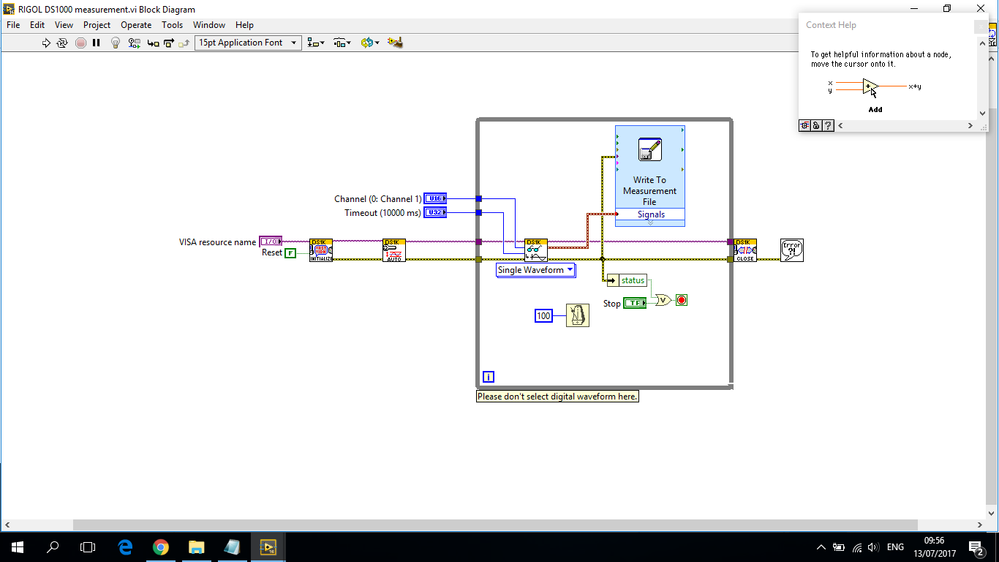Toggle the Lock Context Help button
The width and height of the screenshot is (999, 562).
tap(816, 126)
